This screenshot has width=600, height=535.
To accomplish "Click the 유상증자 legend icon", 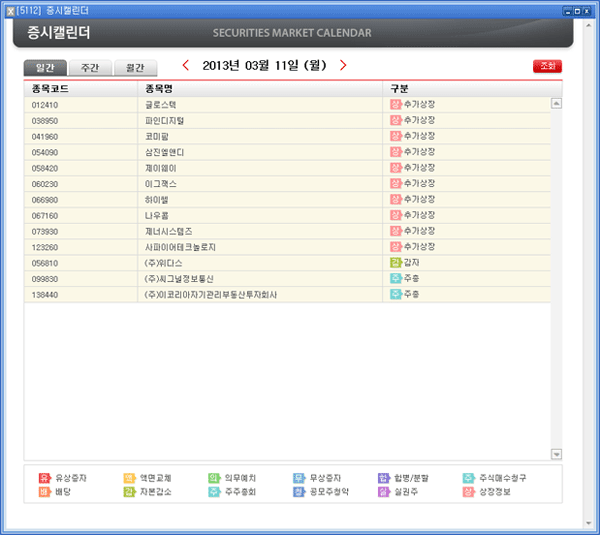I will pos(44,478).
